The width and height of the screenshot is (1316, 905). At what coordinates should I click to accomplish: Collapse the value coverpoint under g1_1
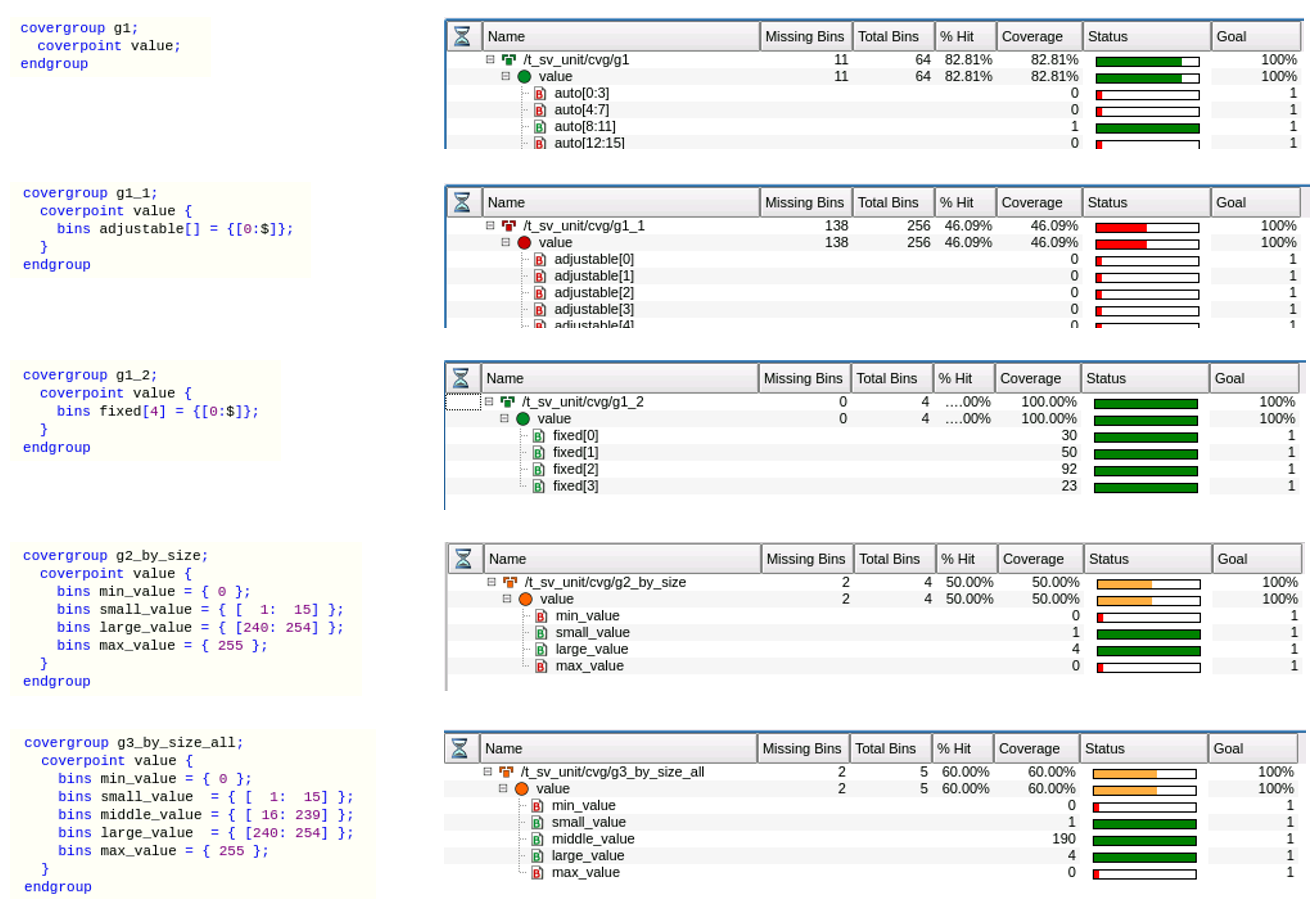[506, 243]
